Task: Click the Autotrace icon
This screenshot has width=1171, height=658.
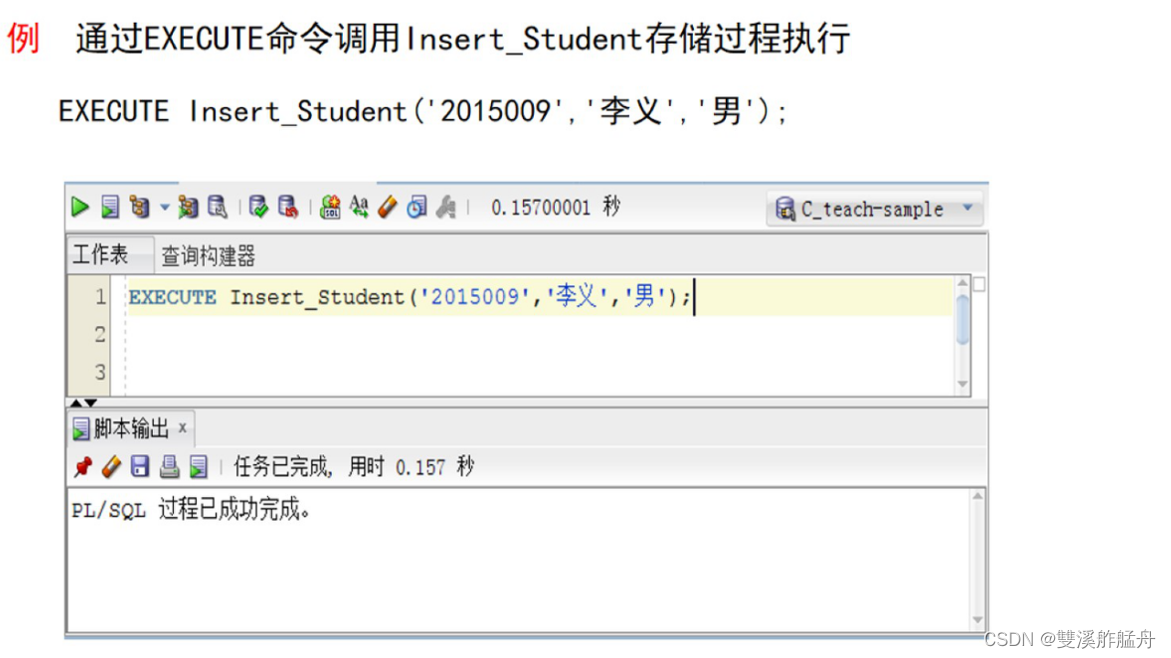Action: pyautogui.click(x=187, y=207)
